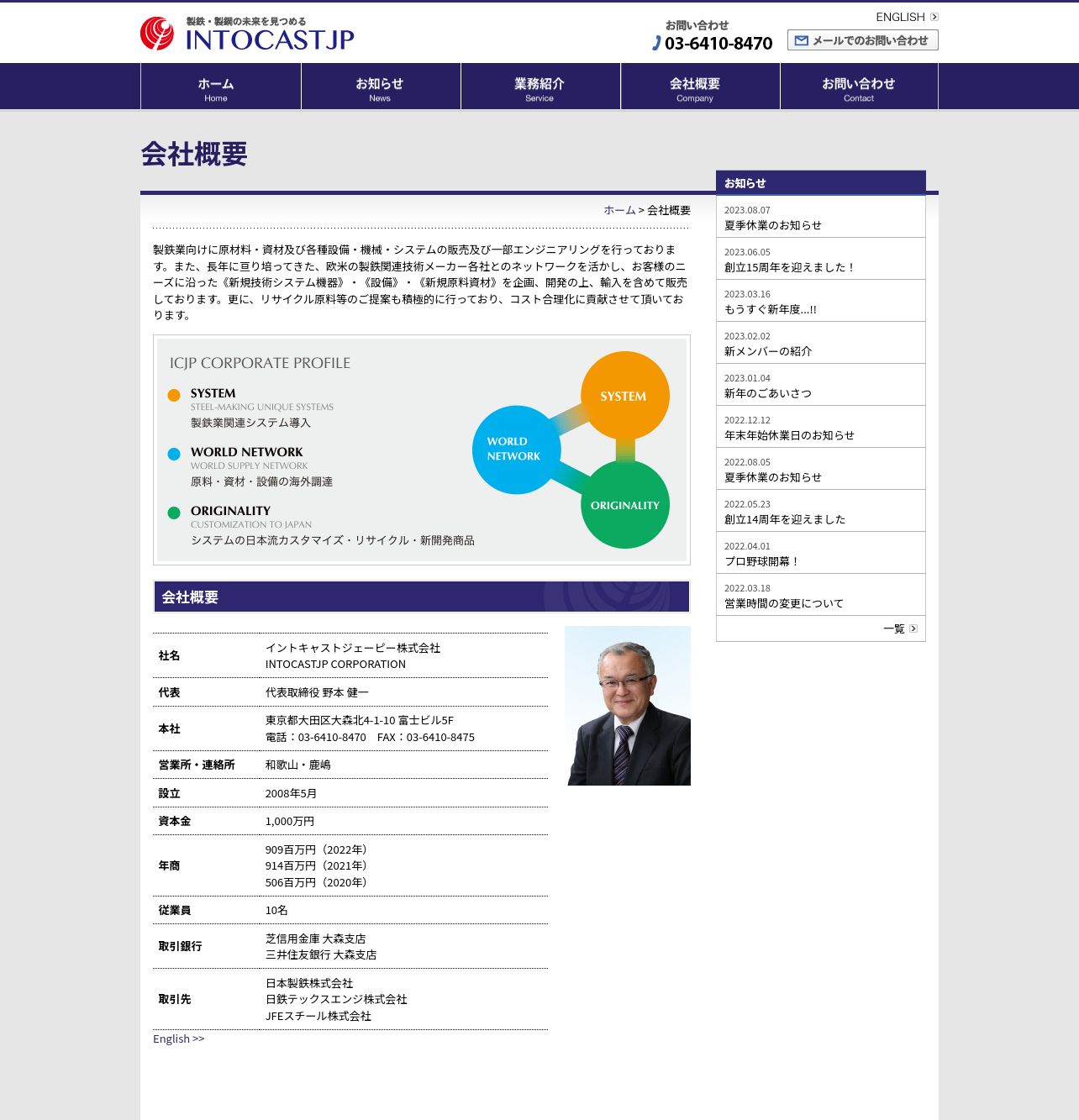Click 1,000万円 capital value
1079x1120 pixels.
pos(290,821)
